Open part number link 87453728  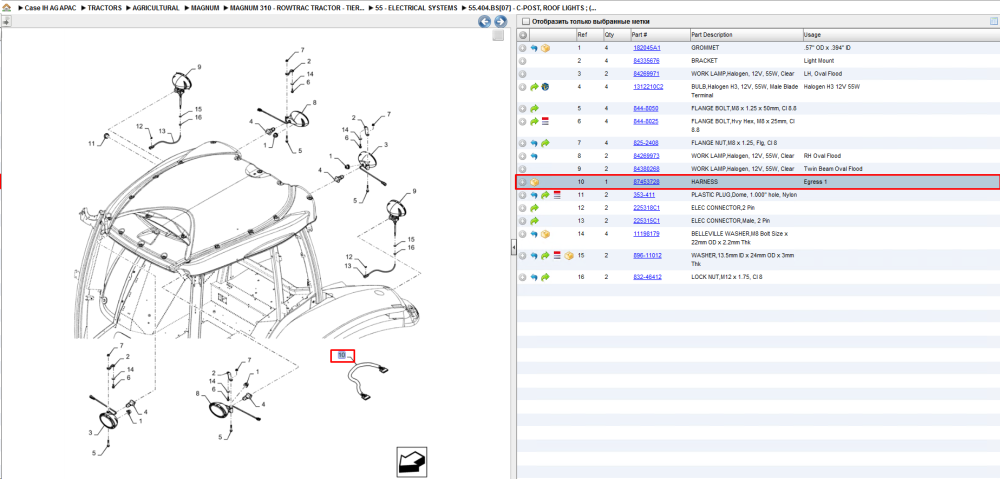646,182
